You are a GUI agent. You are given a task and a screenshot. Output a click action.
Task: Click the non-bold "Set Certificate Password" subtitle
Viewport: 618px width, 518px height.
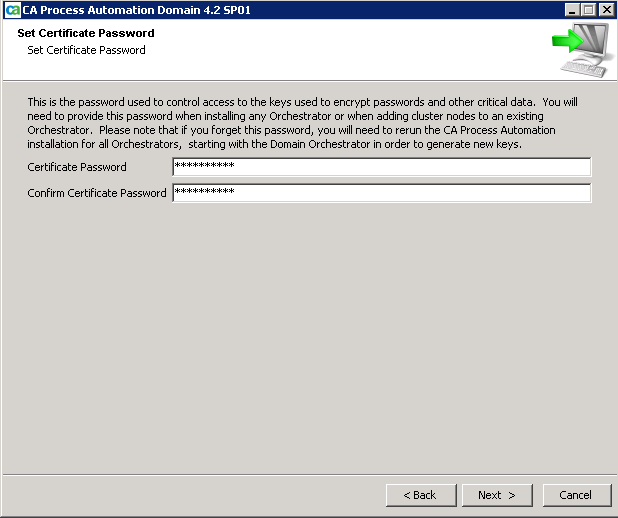(x=86, y=50)
